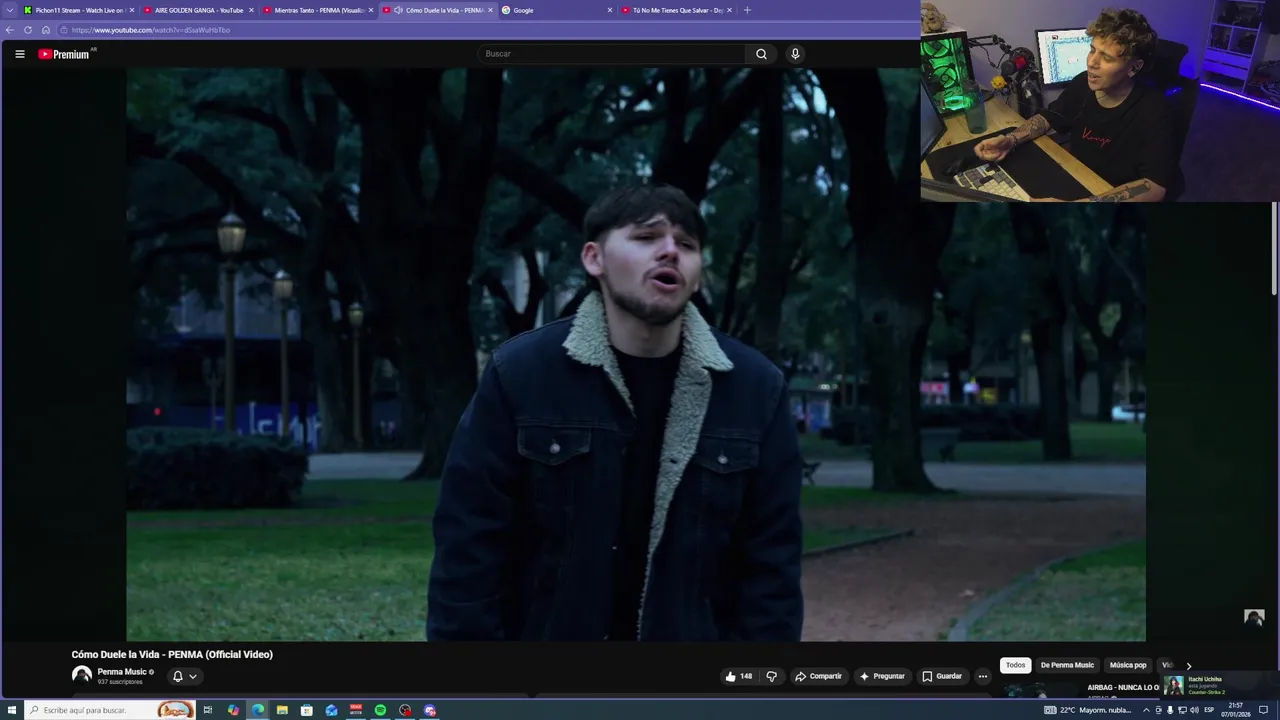Click the 937 suscriptores text

coord(120,682)
